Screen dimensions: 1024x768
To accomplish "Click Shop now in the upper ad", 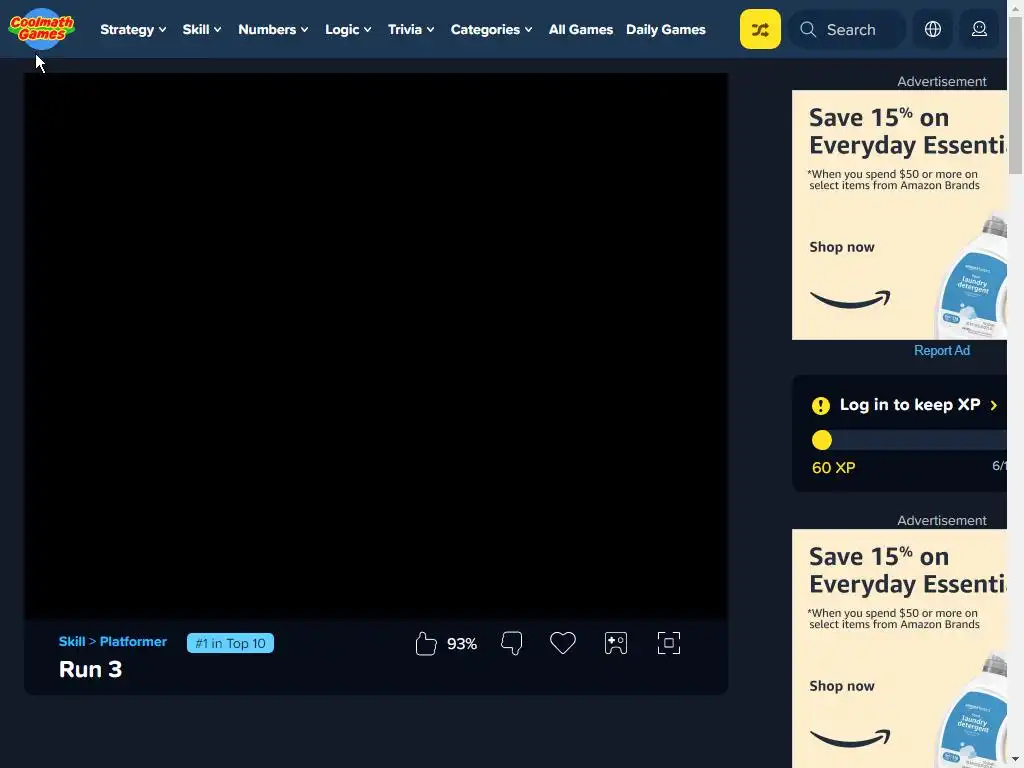I will 842,247.
